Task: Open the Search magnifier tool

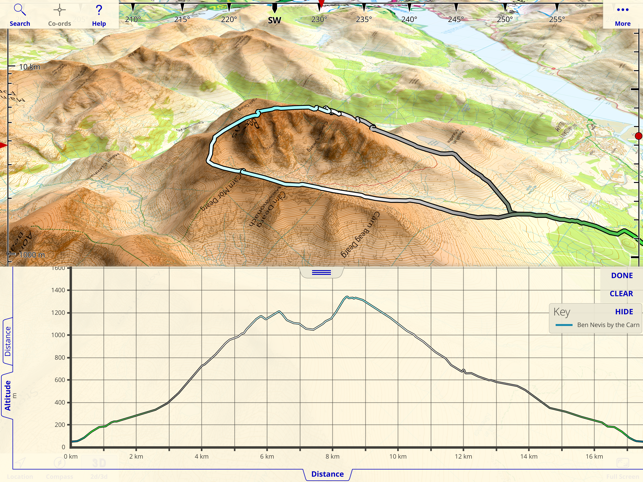Action: pyautogui.click(x=20, y=14)
